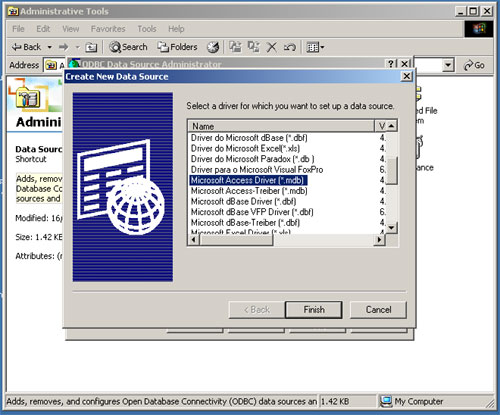Image resolution: width=500 pixels, height=415 pixels.
Task: Click the Undo icon in toolbar
Action: pyautogui.click(x=289, y=47)
